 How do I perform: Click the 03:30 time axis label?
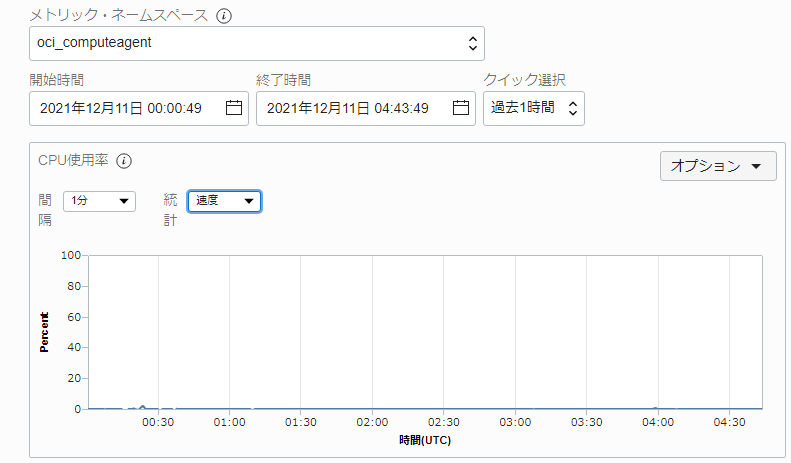coord(587,422)
